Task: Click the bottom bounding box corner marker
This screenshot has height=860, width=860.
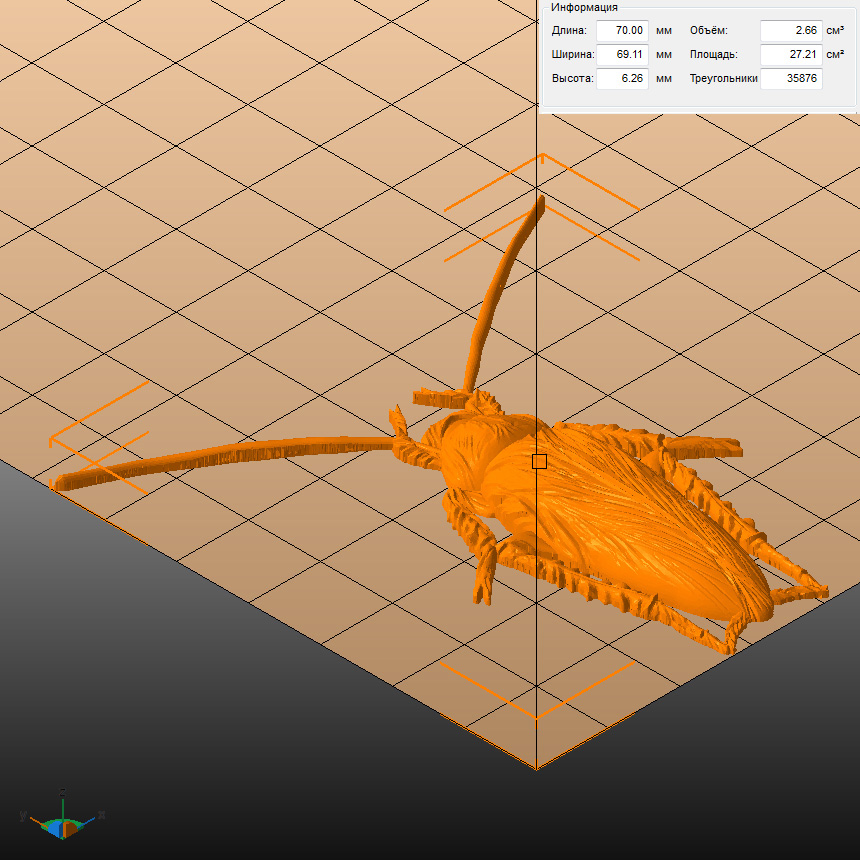Action: [536, 716]
